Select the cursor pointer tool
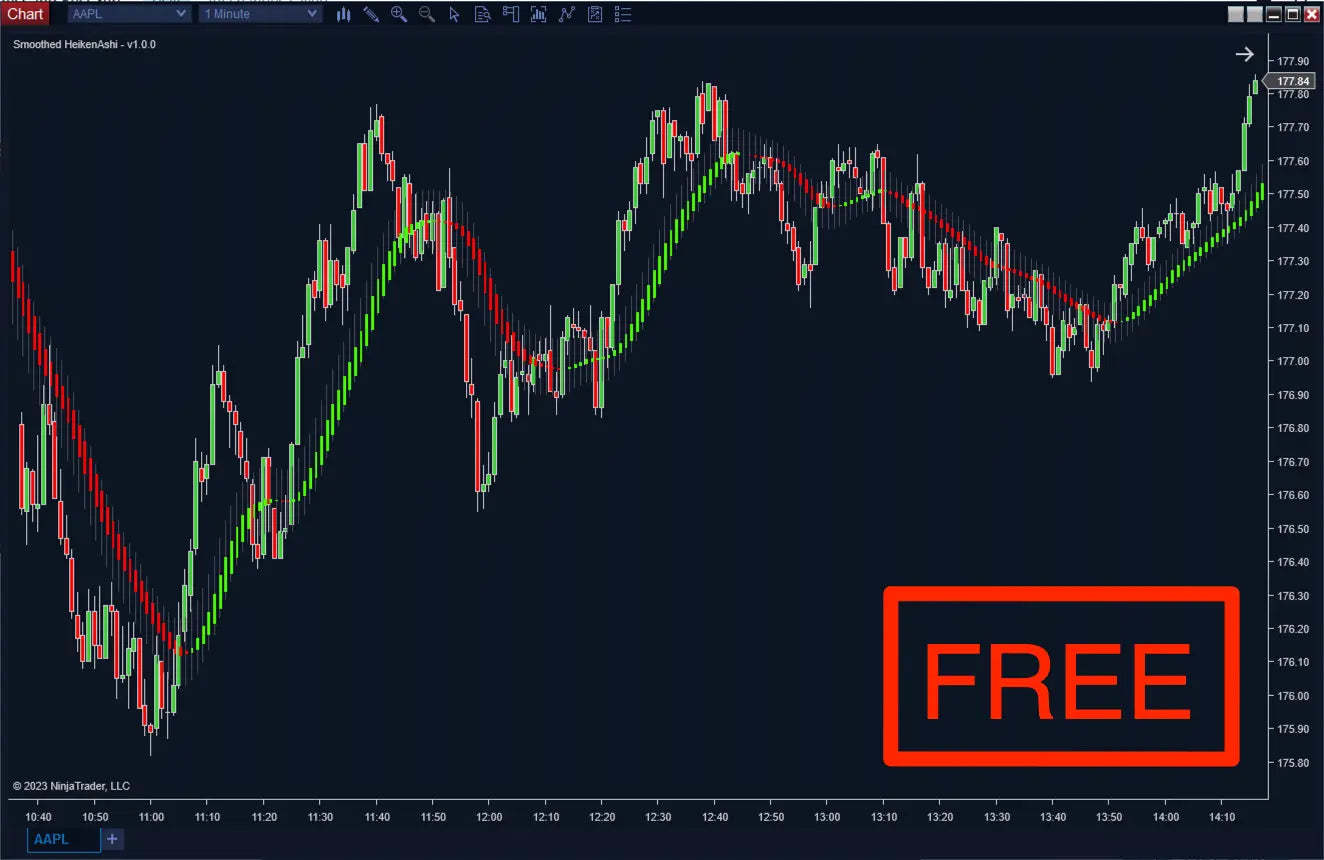The image size is (1324, 860). pyautogui.click(x=455, y=14)
